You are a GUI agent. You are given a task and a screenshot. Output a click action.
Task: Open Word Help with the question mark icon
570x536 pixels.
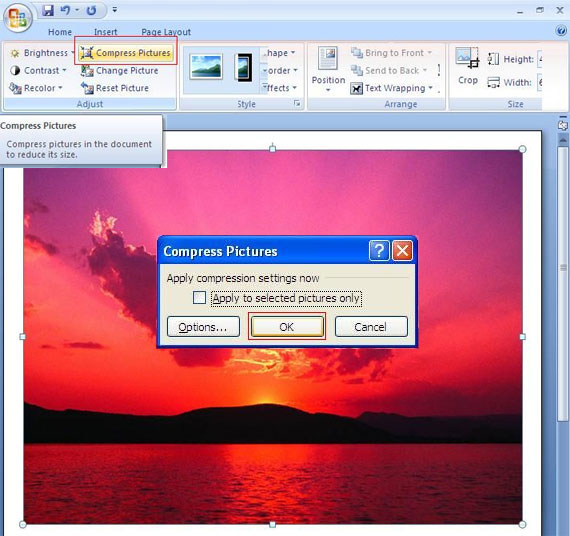tap(561, 31)
